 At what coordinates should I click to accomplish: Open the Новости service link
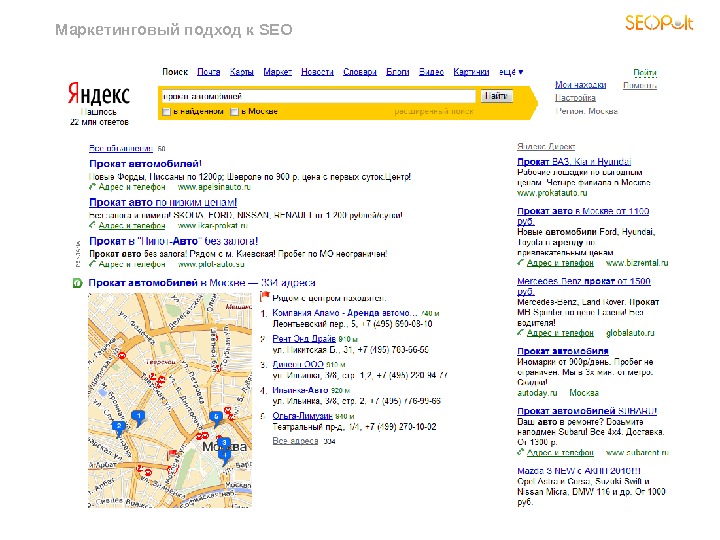(317, 72)
